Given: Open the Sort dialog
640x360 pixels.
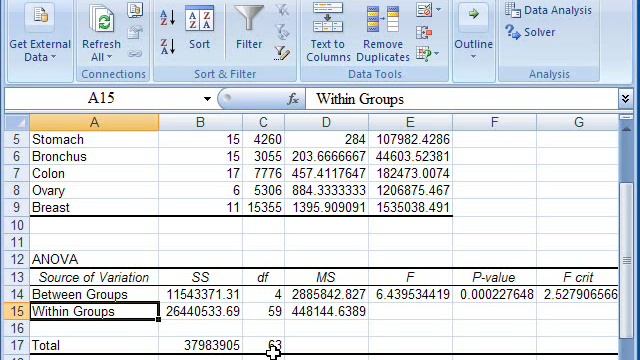Looking at the screenshot, I should tap(199, 28).
